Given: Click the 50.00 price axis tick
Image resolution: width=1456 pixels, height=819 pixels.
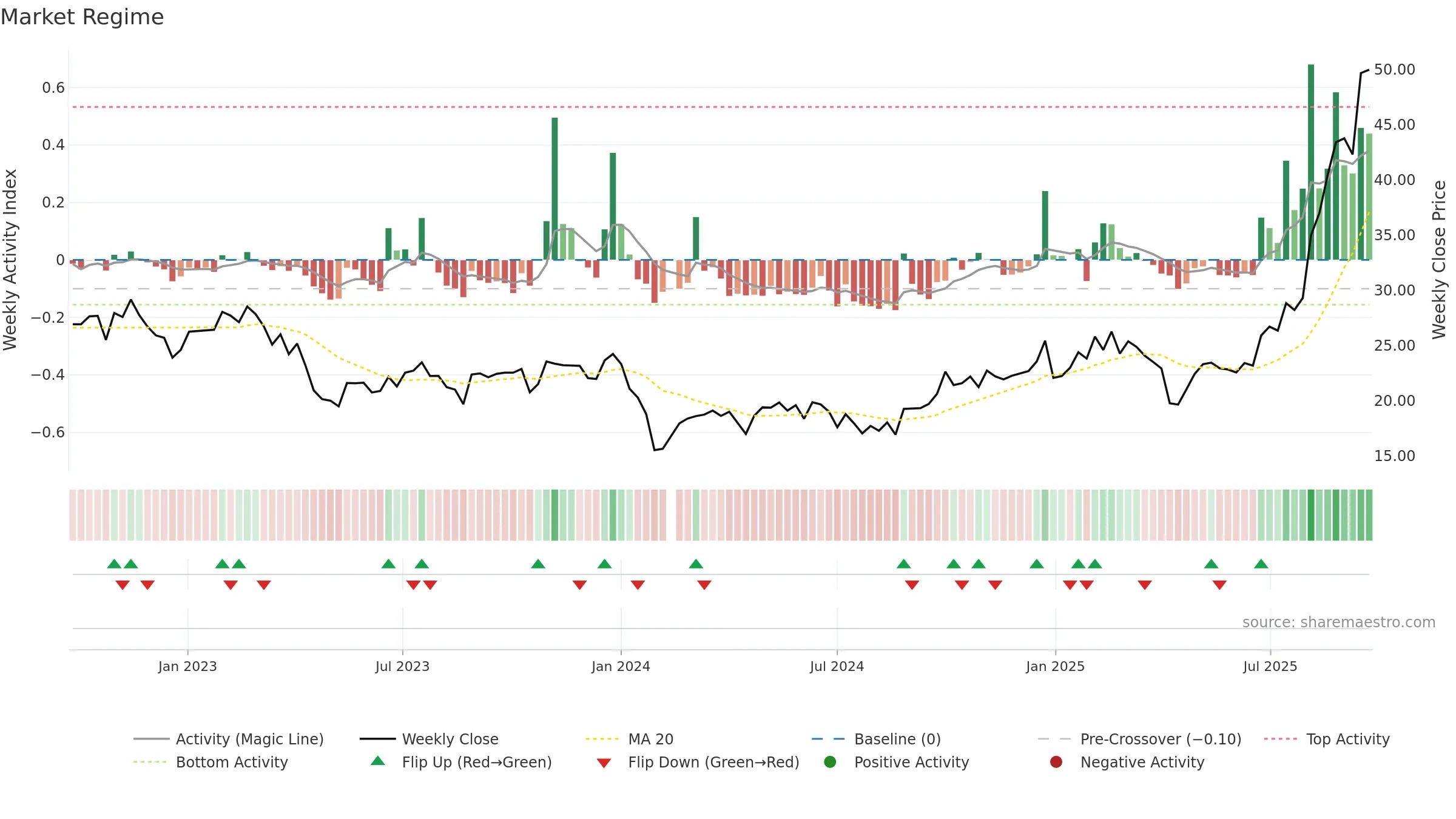Looking at the screenshot, I should coord(1394,69).
